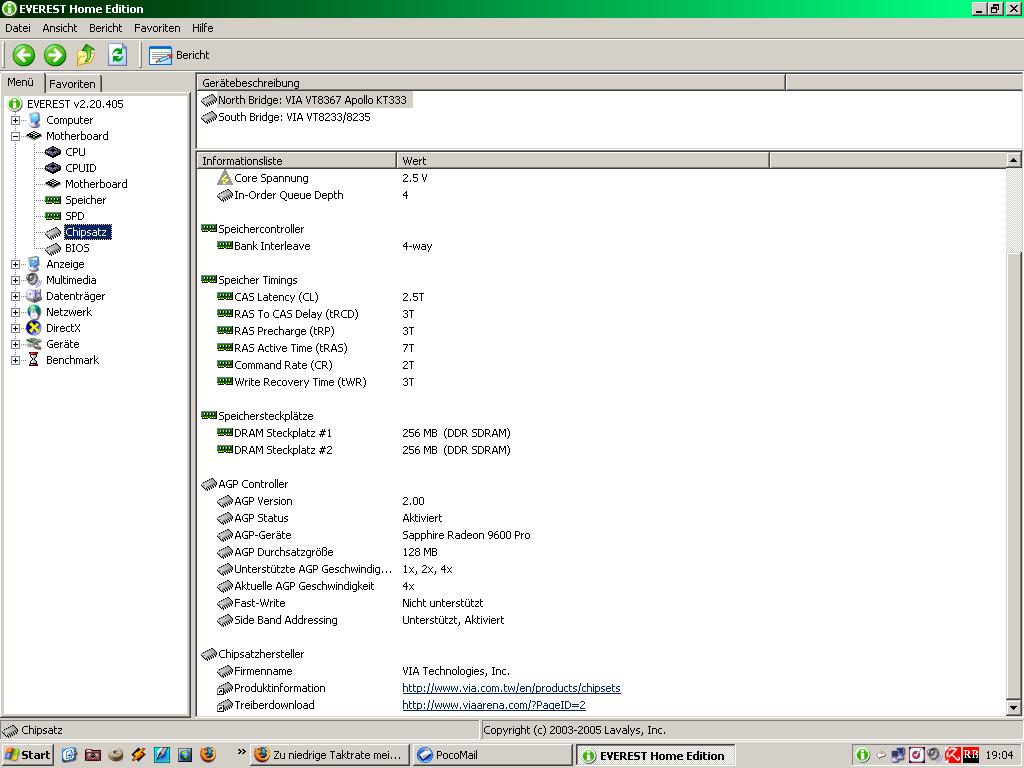Image resolution: width=1024 pixels, height=768 pixels.
Task: Open the Ansicht menu
Action: point(59,28)
